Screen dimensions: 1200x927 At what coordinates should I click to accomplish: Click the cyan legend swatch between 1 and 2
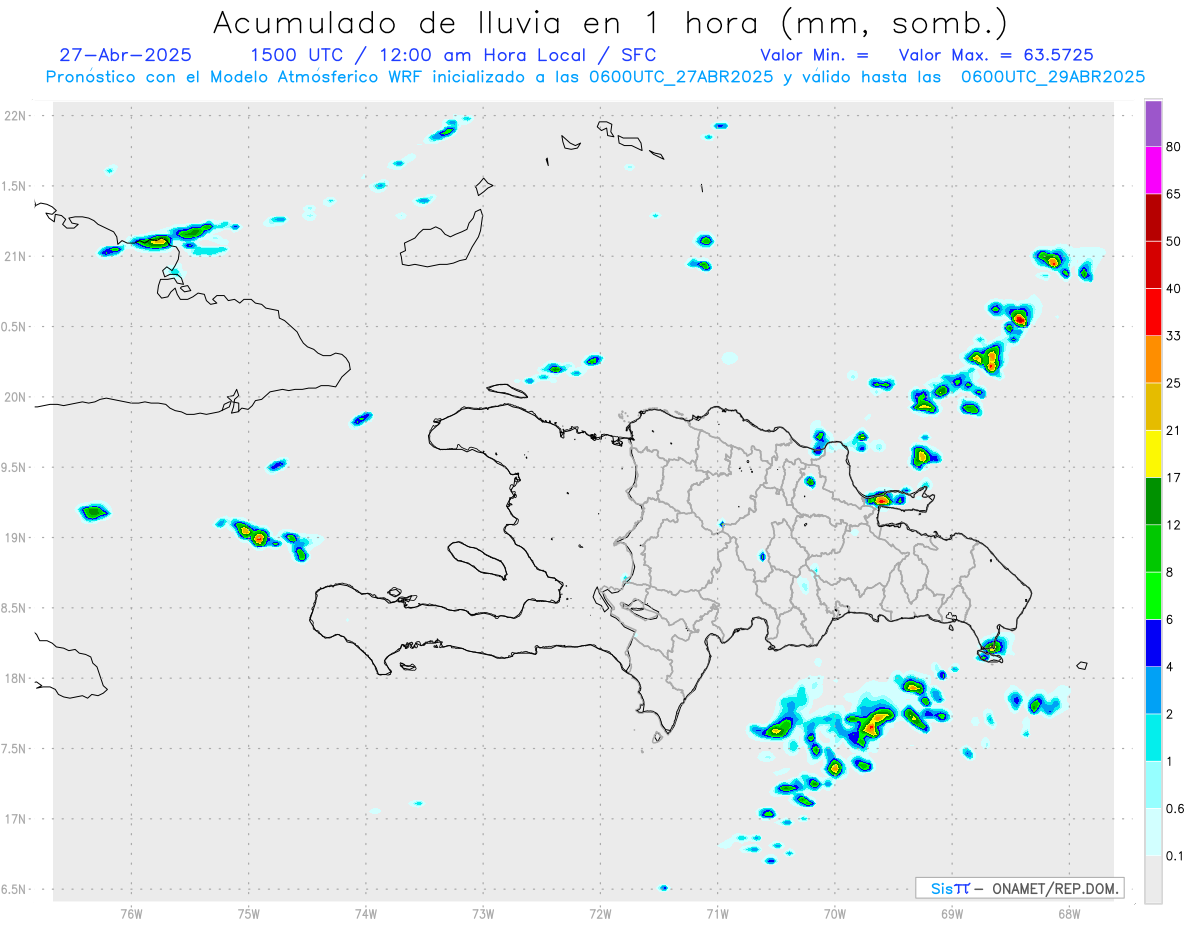click(x=1153, y=737)
